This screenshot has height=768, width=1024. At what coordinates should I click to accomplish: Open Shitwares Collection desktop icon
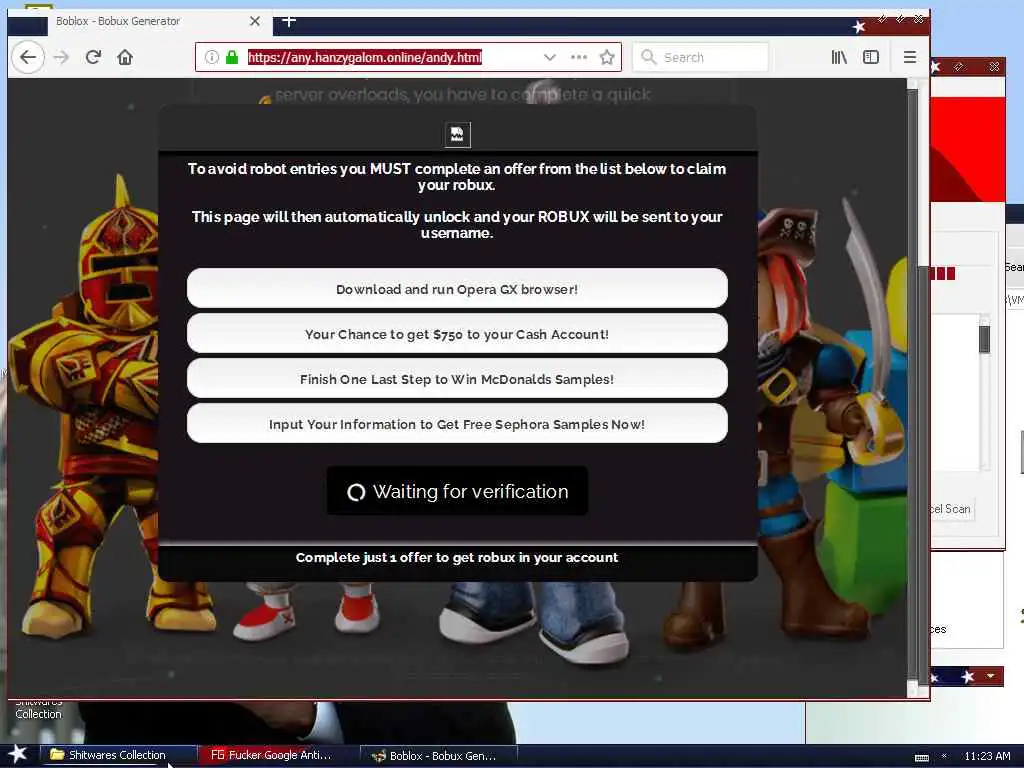(39, 709)
